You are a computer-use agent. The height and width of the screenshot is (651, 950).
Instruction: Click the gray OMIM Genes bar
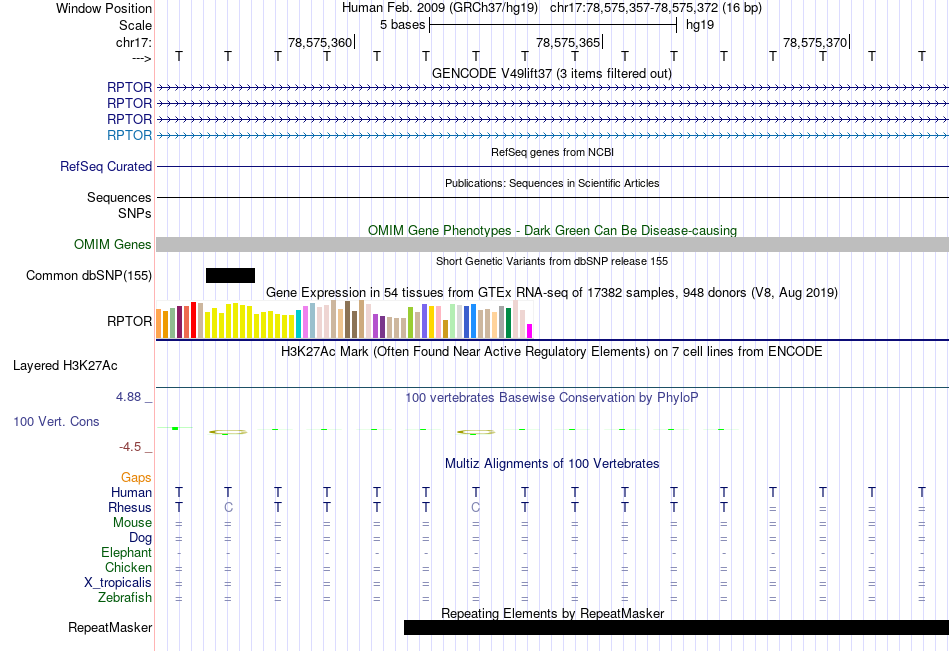click(552, 244)
